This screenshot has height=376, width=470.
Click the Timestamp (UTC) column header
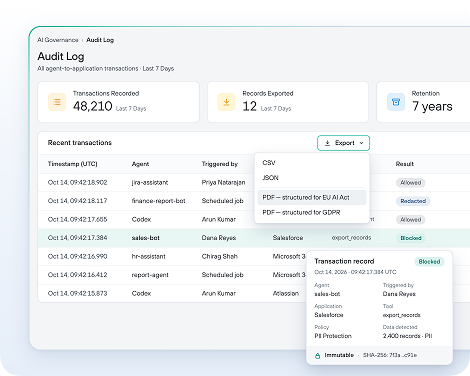pyautogui.click(x=73, y=164)
